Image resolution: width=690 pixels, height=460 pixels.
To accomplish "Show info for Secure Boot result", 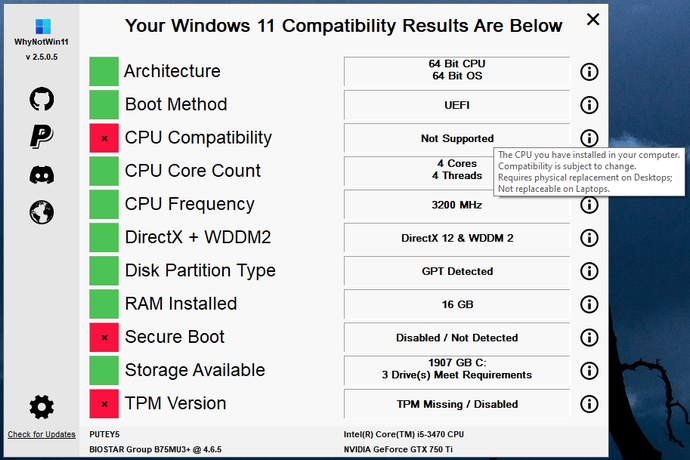I will pos(589,338).
